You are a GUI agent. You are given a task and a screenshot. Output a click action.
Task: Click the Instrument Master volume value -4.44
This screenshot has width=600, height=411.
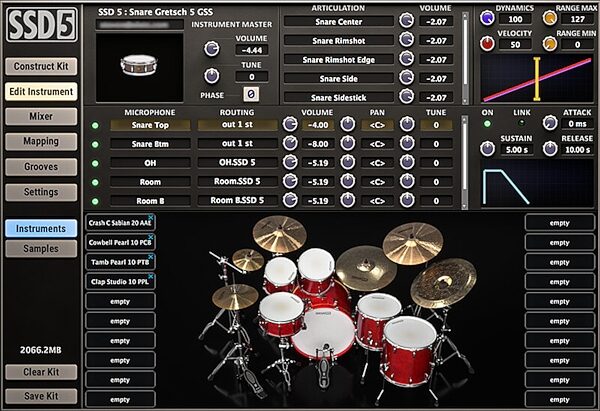pyautogui.click(x=251, y=50)
